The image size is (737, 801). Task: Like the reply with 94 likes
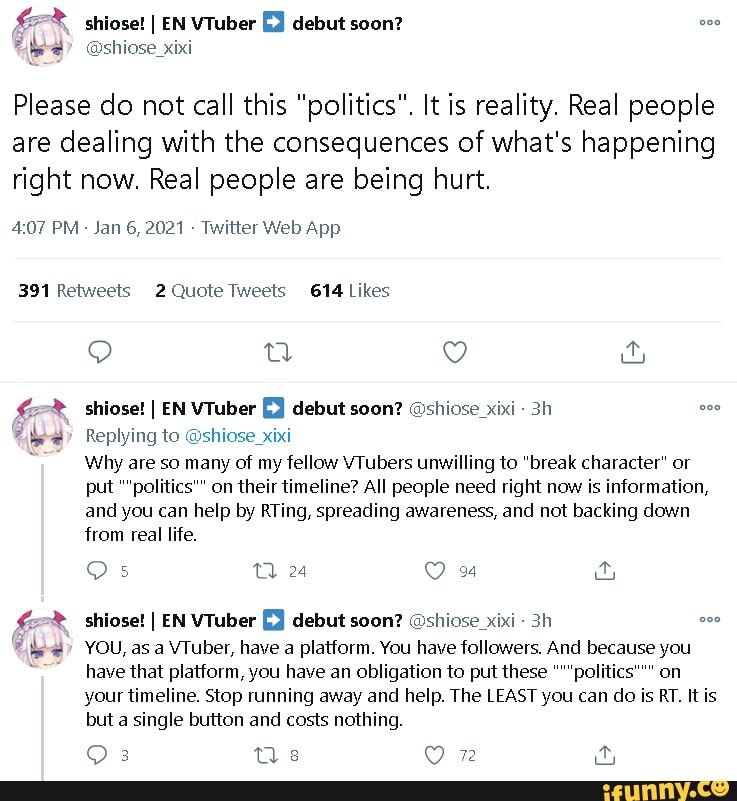434,571
